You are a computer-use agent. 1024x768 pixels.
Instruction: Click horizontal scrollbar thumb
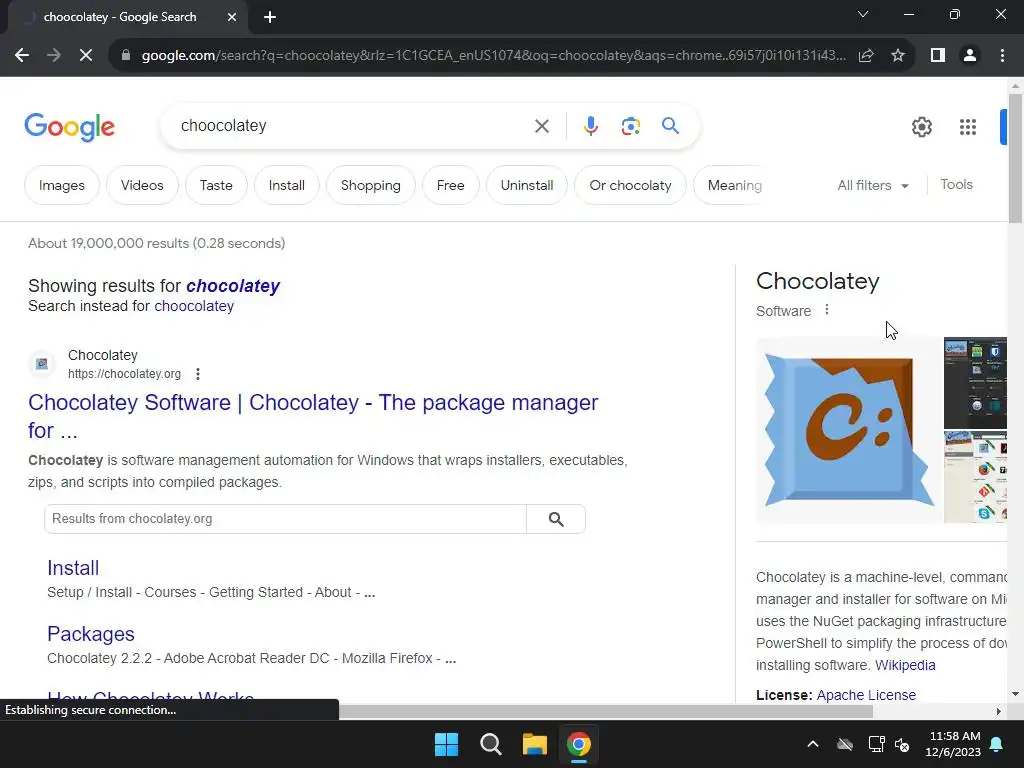(x=606, y=711)
